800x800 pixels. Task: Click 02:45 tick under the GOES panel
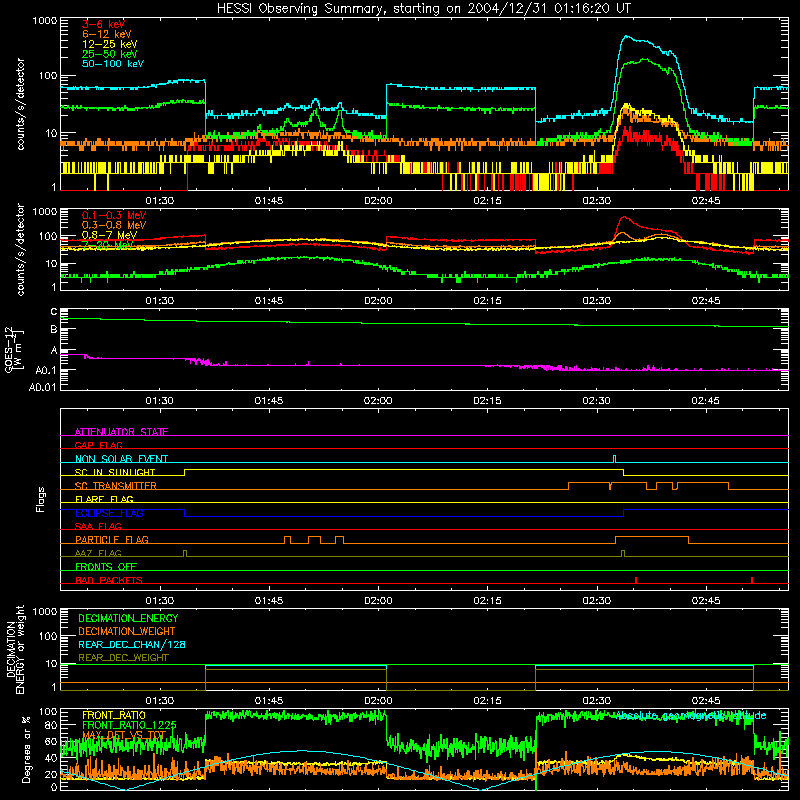pyautogui.click(x=706, y=401)
